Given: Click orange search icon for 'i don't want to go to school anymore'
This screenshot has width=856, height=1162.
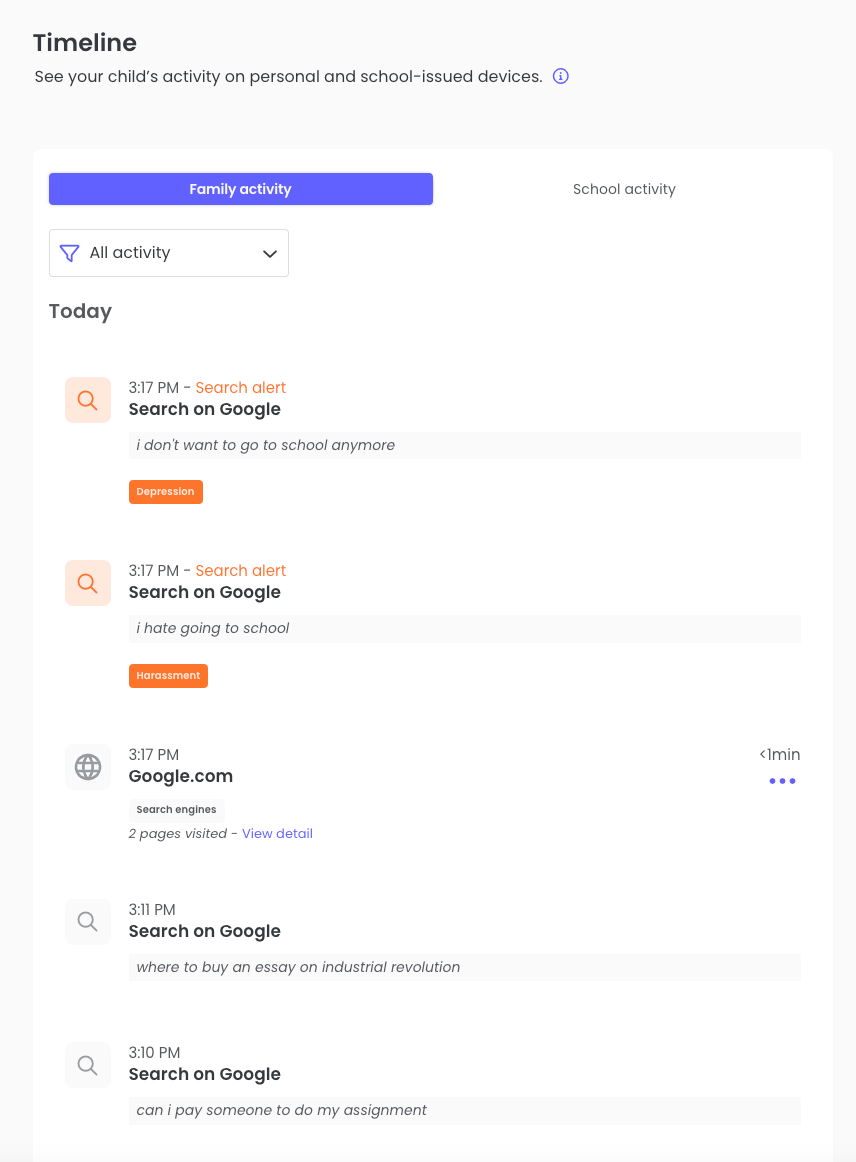Looking at the screenshot, I should pos(87,400).
